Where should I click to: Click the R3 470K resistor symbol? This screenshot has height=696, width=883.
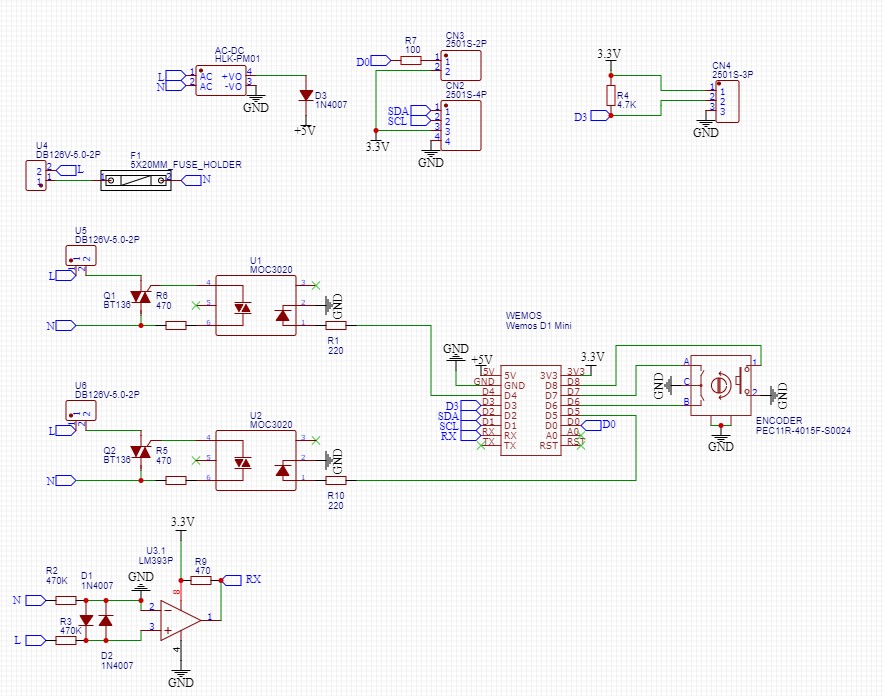click(x=66, y=640)
